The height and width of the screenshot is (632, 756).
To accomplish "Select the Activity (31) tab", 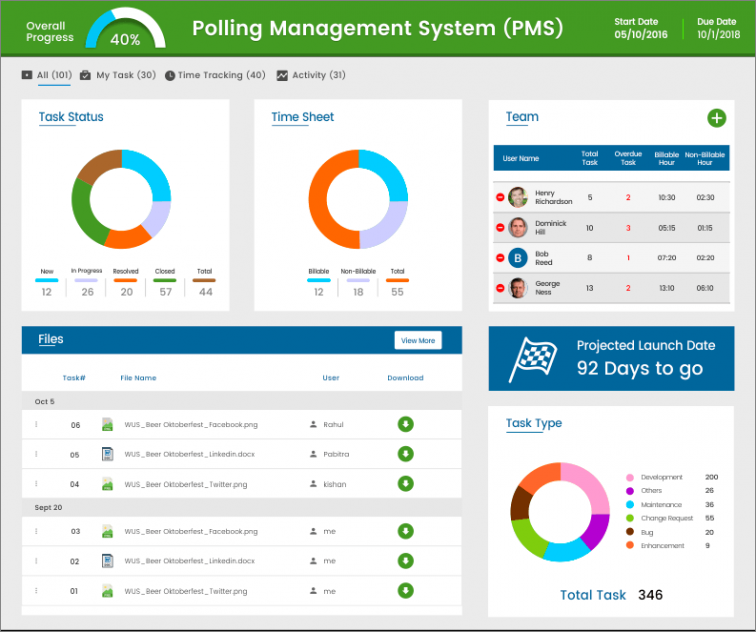I will tap(311, 75).
